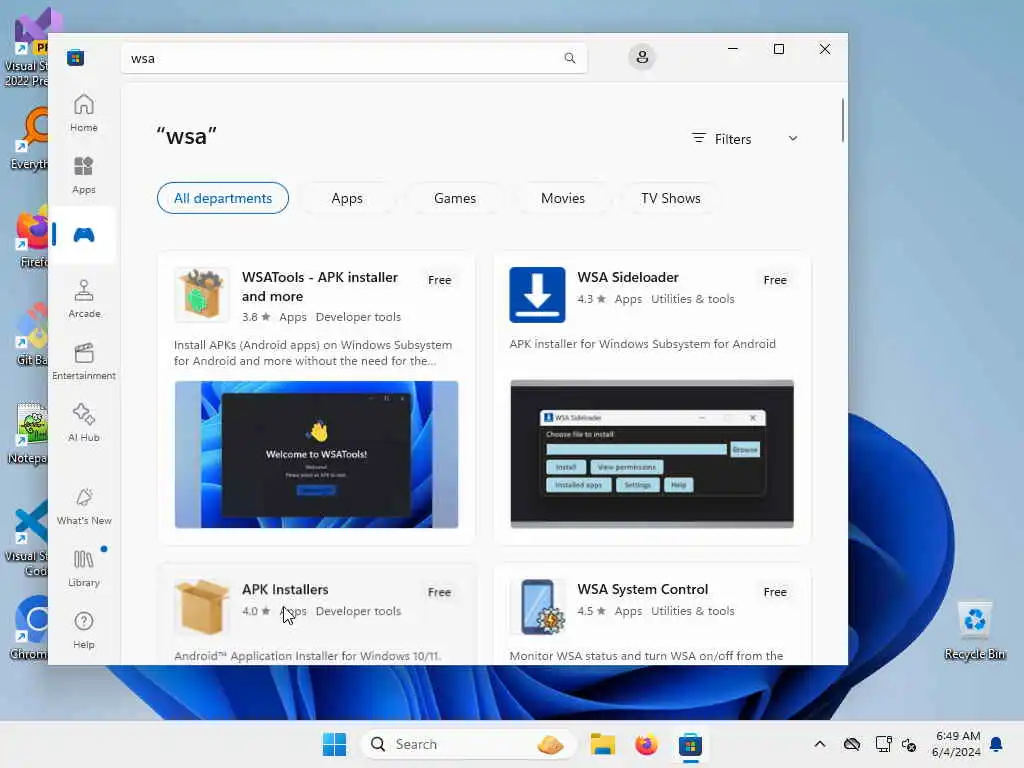This screenshot has height=768, width=1024.
Task: Click the Microsoft Store taskbar icon
Action: [690, 744]
